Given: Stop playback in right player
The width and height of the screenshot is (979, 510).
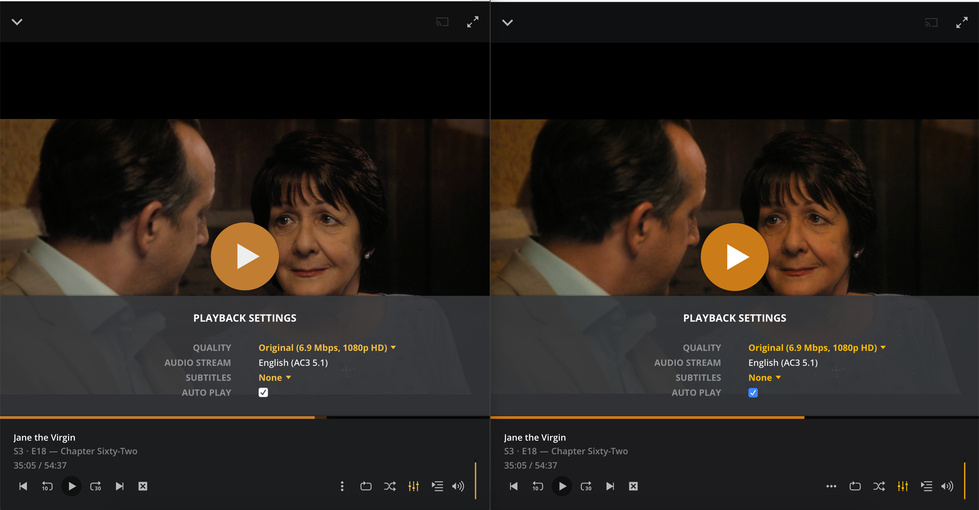Looking at the screenshot, I should 633,486.
